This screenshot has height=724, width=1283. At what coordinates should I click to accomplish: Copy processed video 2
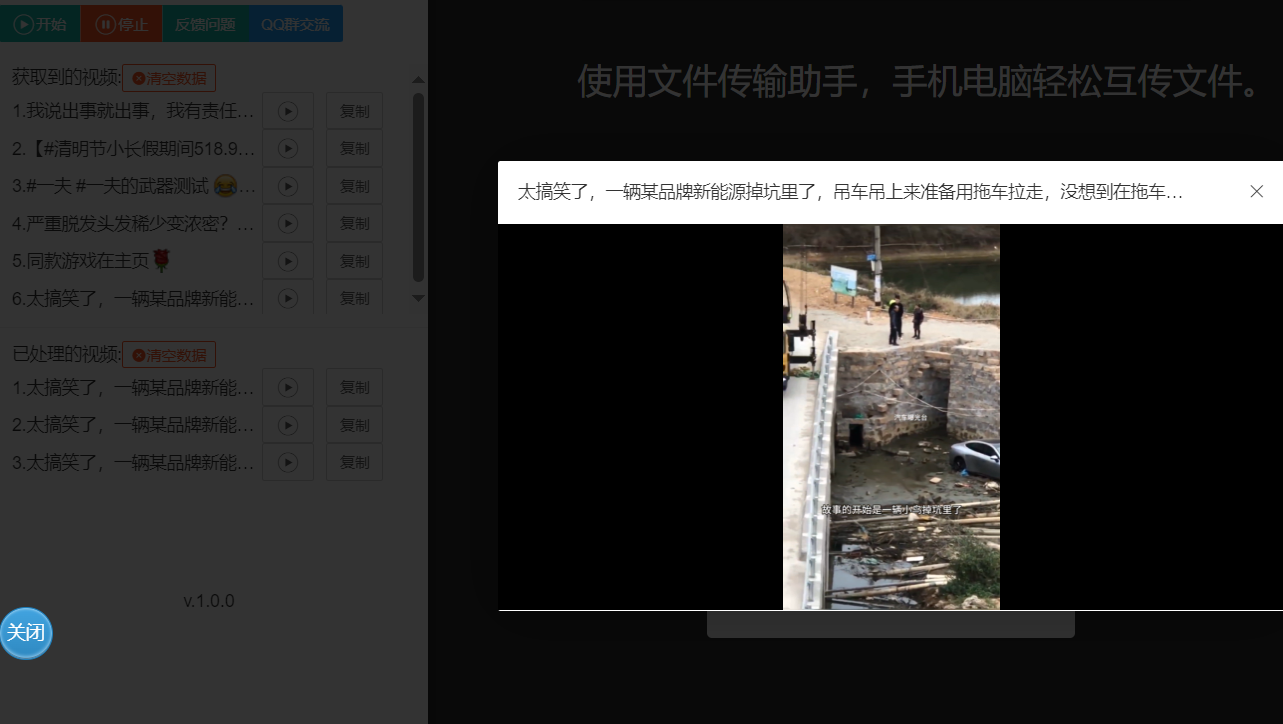pyautogui.click(x=354, y=425)
